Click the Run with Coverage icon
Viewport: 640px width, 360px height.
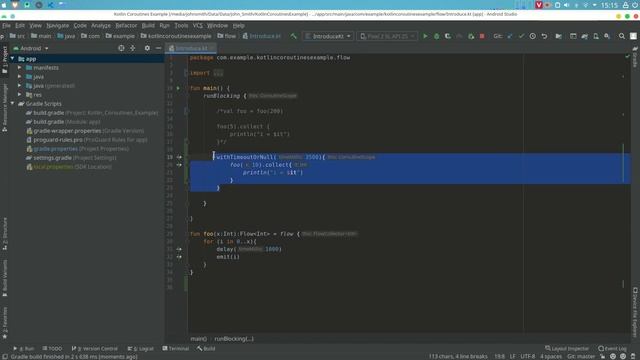(448, 36)
